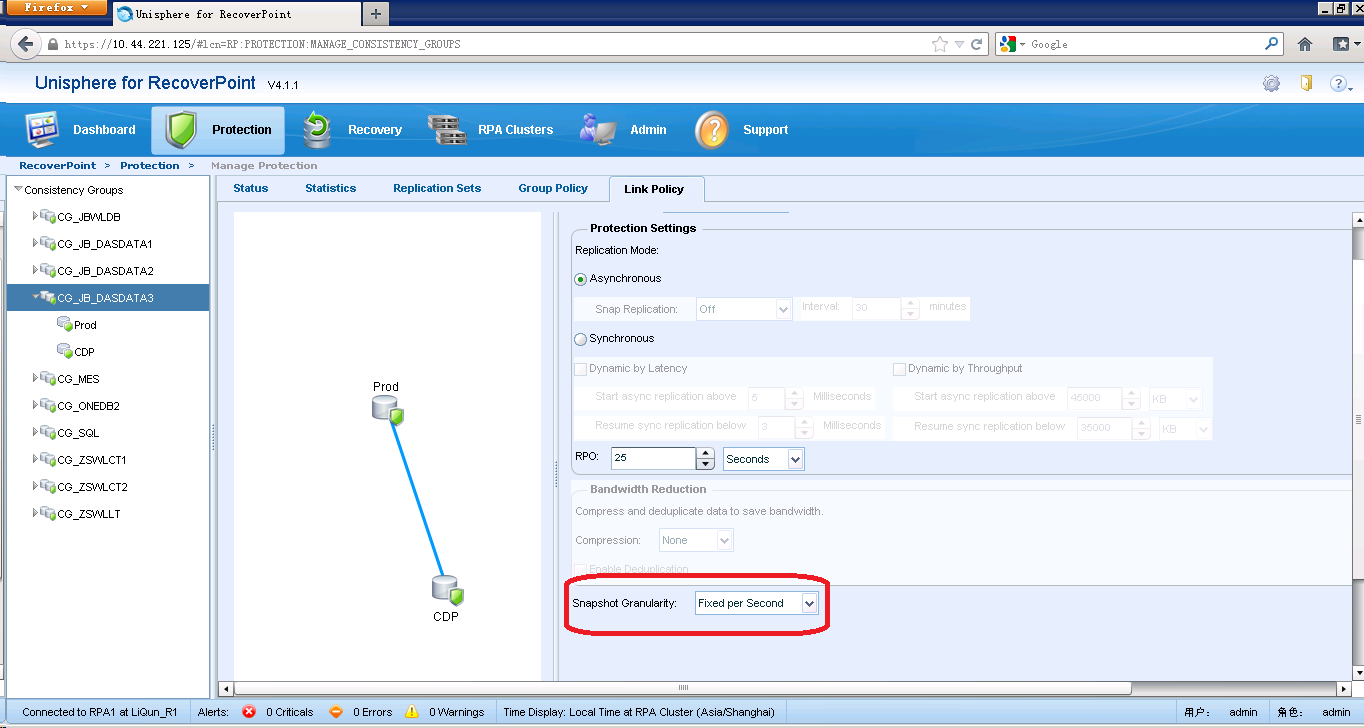This screenshot has height=728, width=1364.
Task: Open a new browser tab with plus
Action: point(376,13)
